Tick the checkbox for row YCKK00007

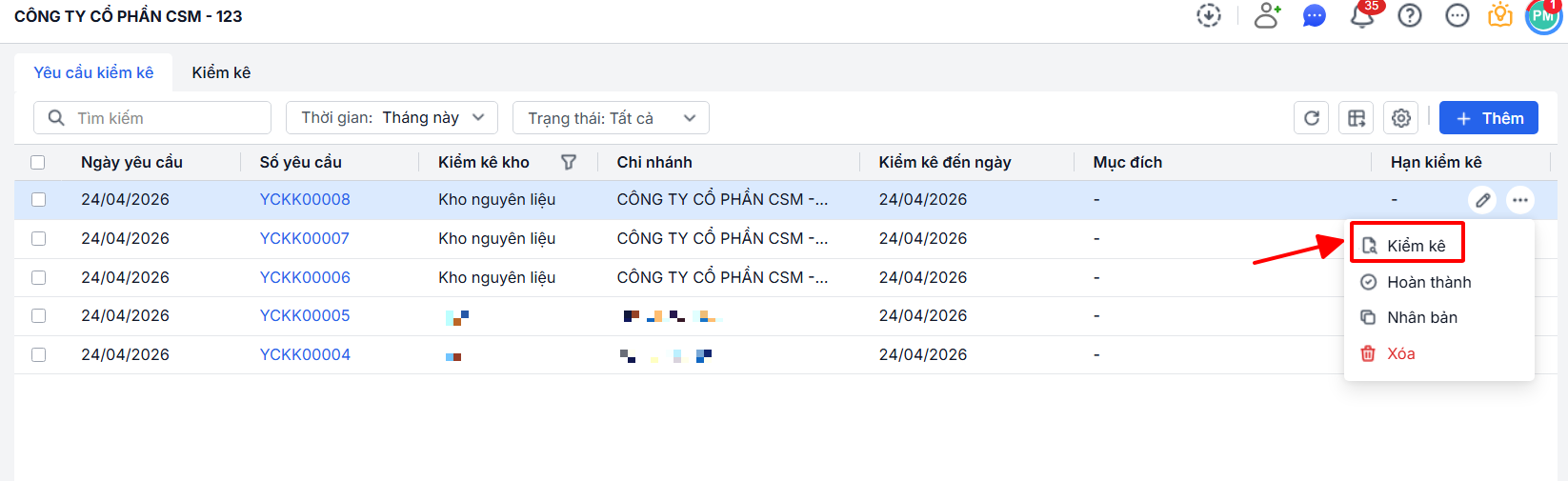pos(38,238)
